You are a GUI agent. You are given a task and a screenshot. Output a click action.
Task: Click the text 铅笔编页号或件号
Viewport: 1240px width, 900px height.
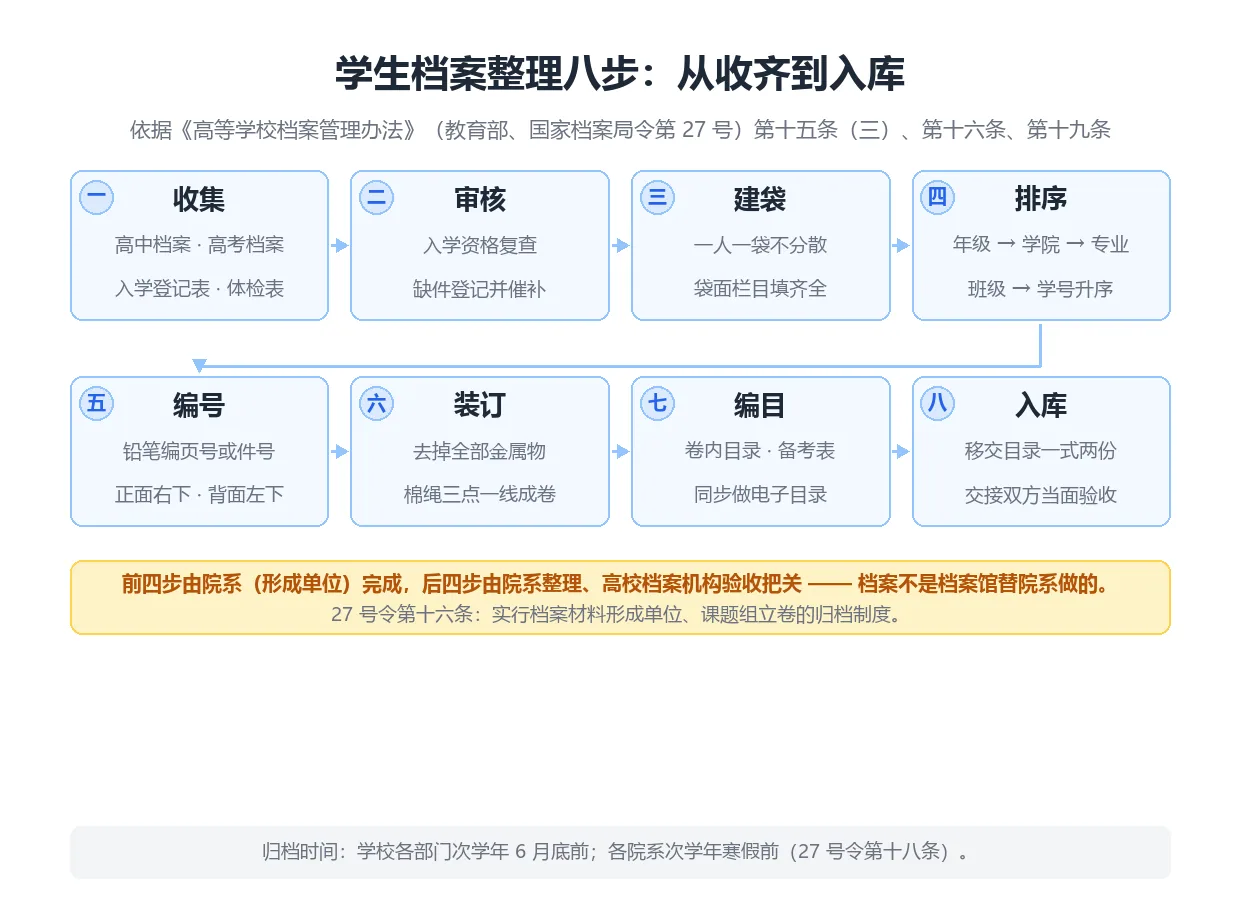[199, 451]
